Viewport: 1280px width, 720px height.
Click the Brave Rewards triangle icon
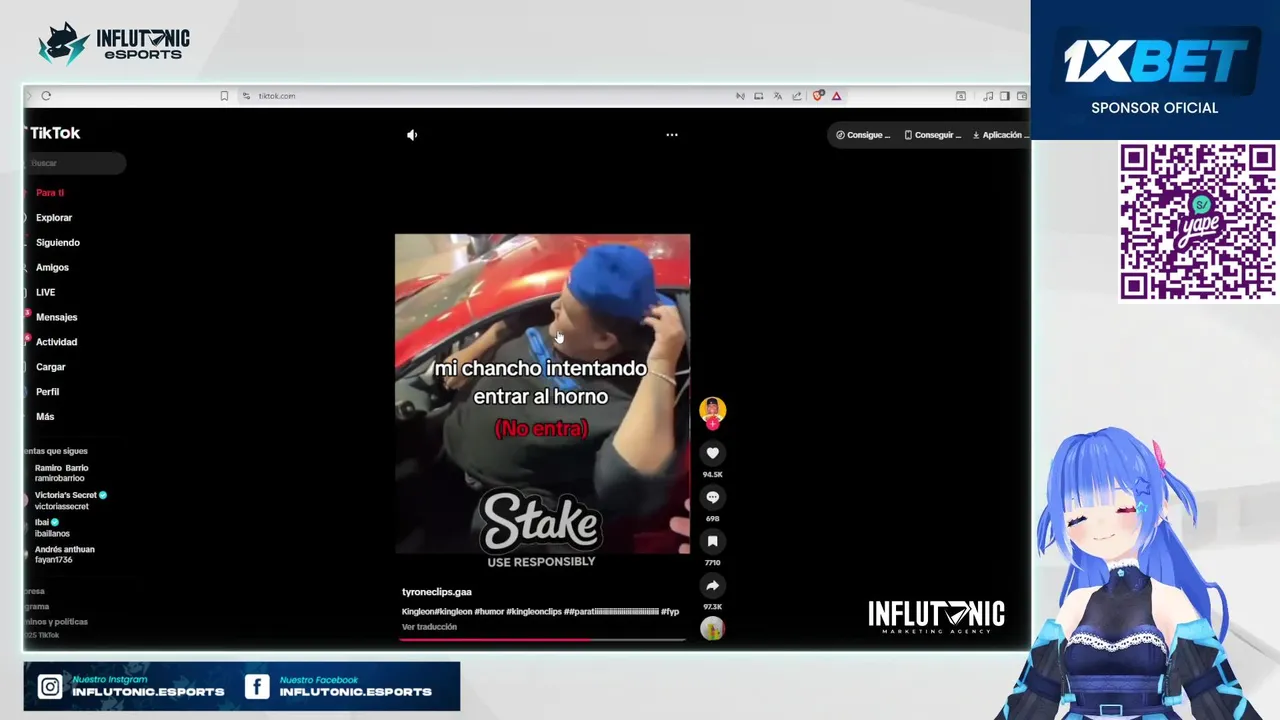pos(836,96)
